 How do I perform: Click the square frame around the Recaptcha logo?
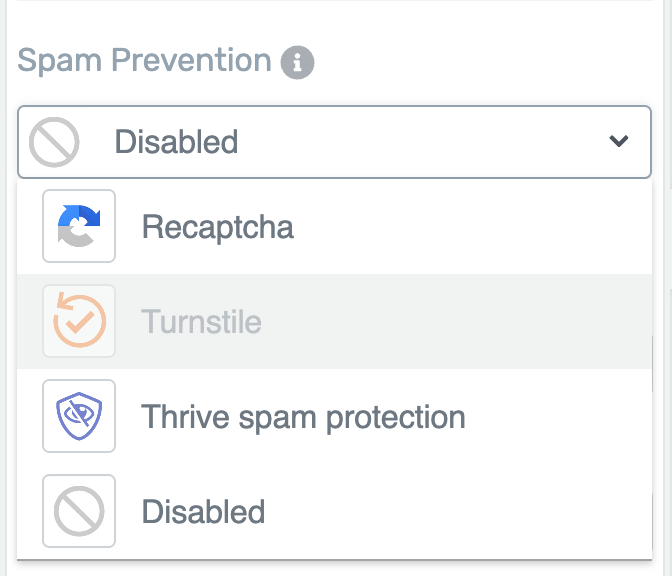pos(79,226)
